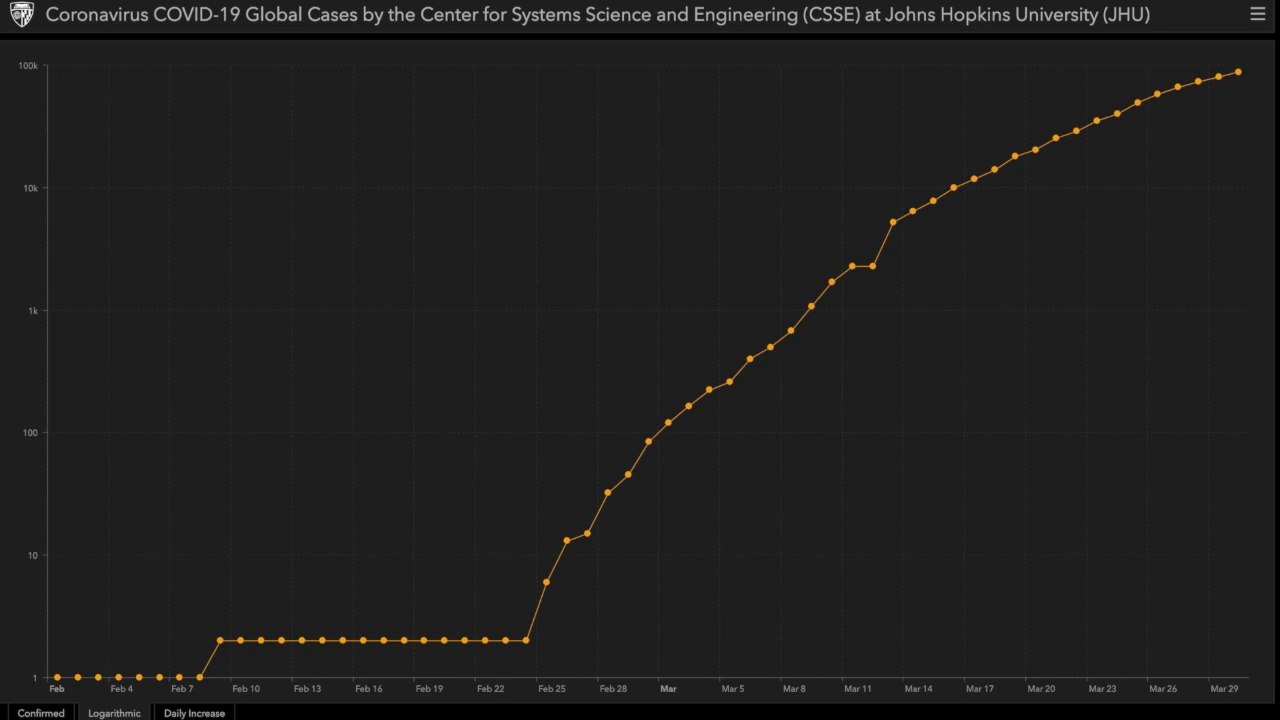Click the Mar 17 x-axis label

point(980,689)
